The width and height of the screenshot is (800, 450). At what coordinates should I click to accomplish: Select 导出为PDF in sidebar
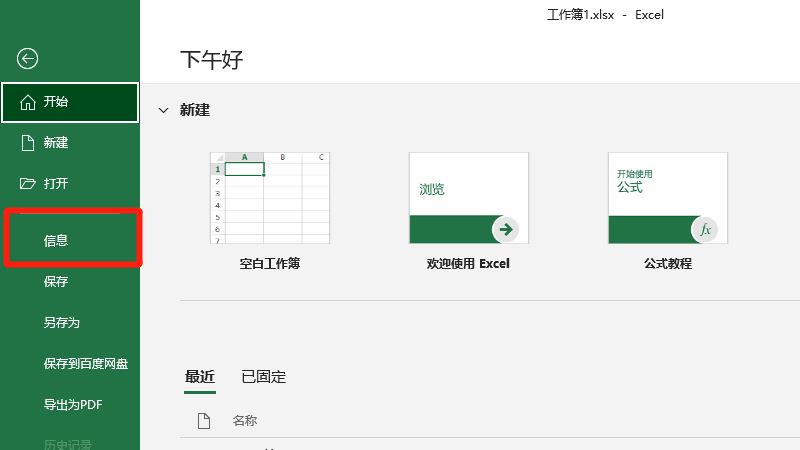[73, 405]
